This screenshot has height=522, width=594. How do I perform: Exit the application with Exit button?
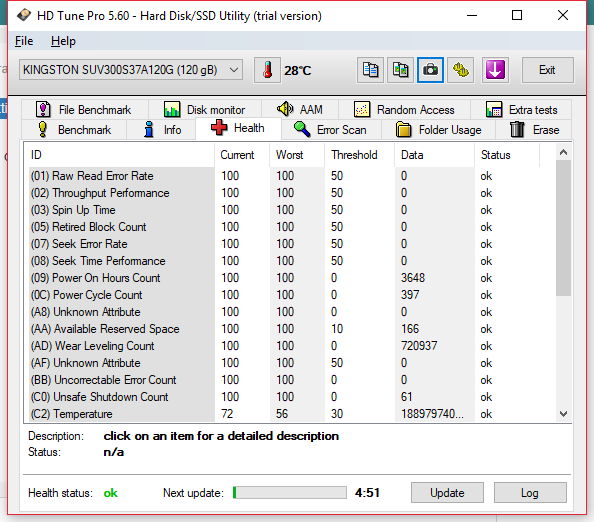click(x=547, y=70)
